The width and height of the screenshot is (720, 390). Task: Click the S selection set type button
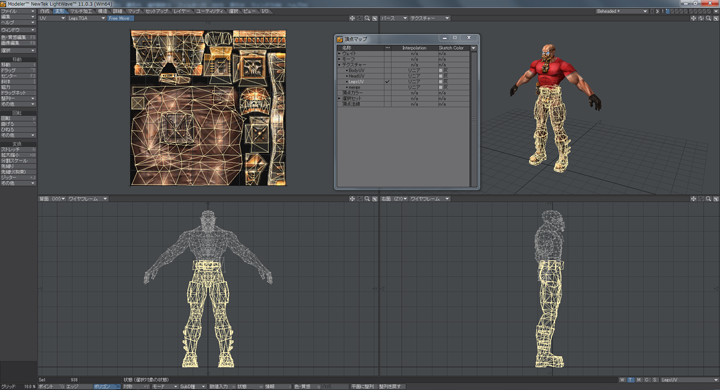click(655, 380)
